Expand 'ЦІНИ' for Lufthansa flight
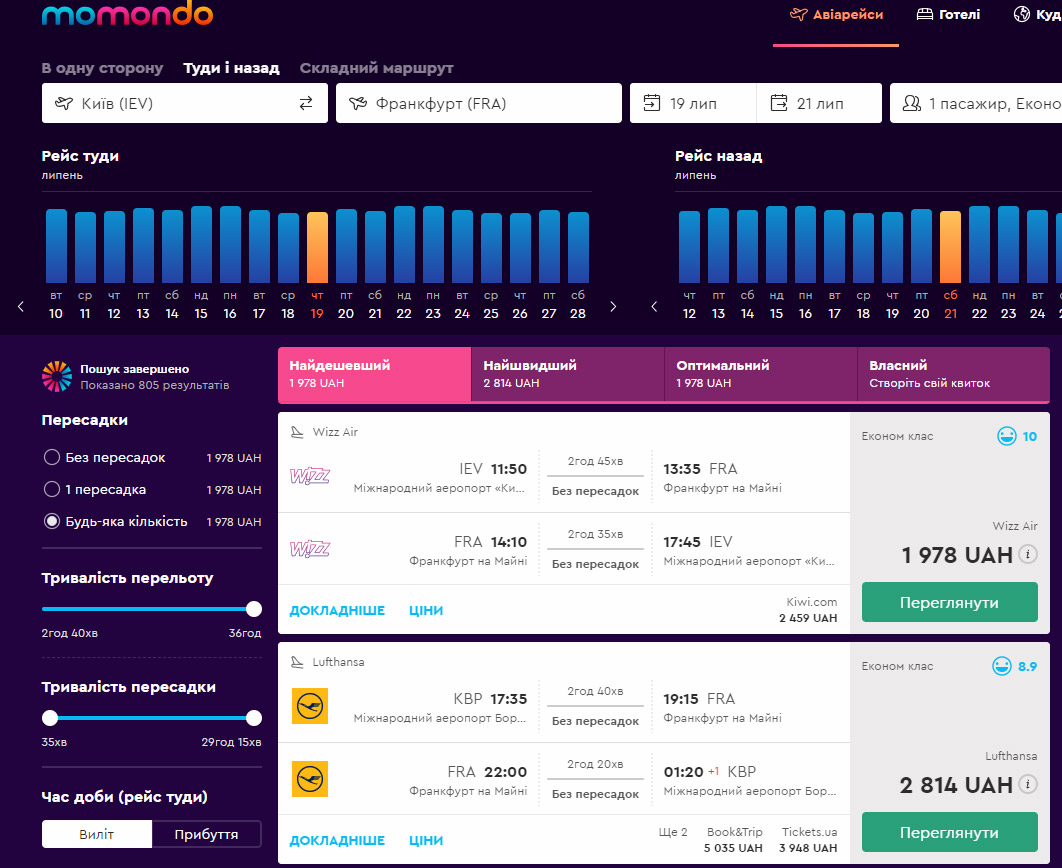1062x868 pixels. click(426, 840)
